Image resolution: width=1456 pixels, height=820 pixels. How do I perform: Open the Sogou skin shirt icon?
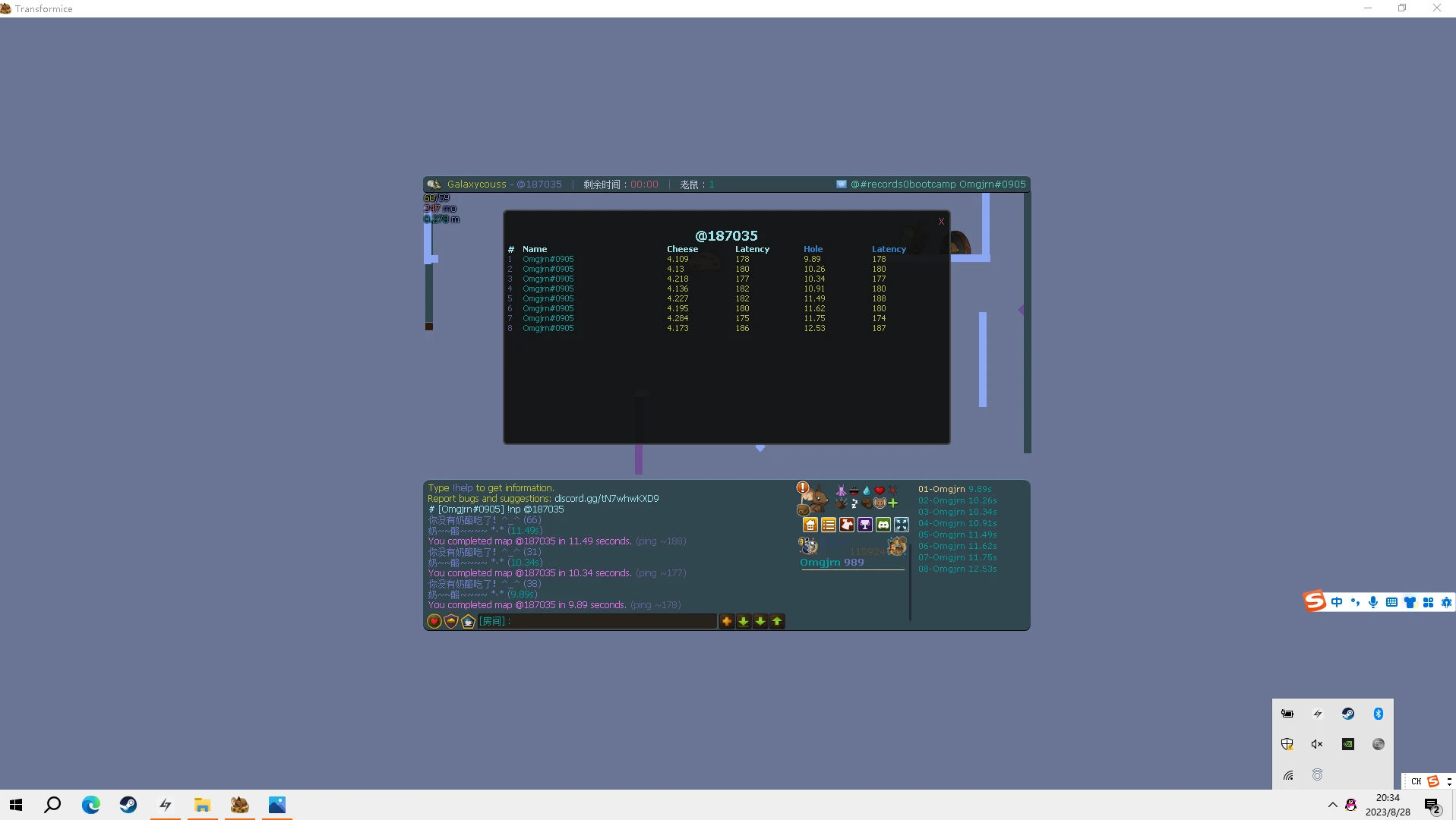click(x=1410, y=602)
